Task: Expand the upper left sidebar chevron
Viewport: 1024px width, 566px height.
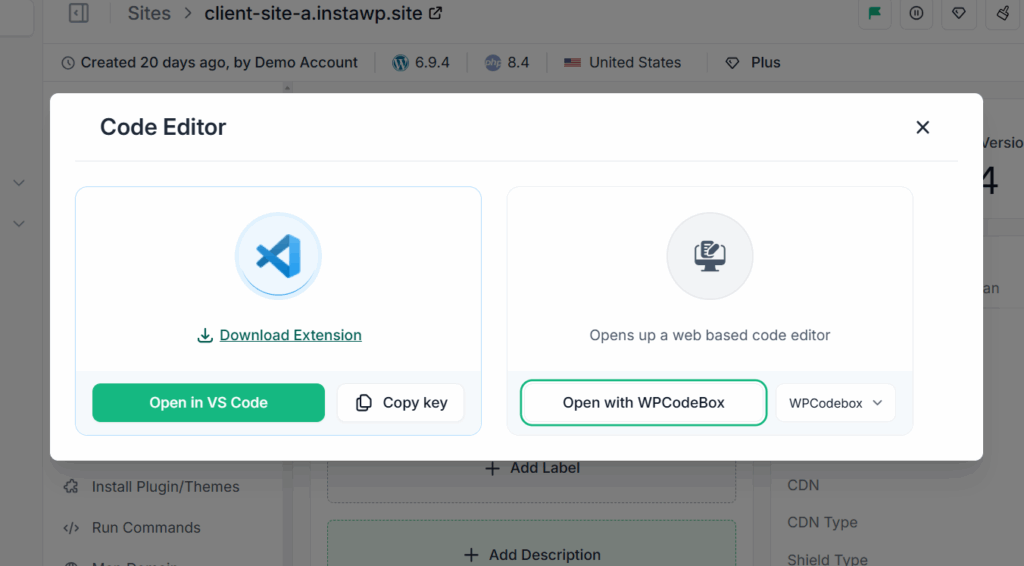Action: pos(19,183)
